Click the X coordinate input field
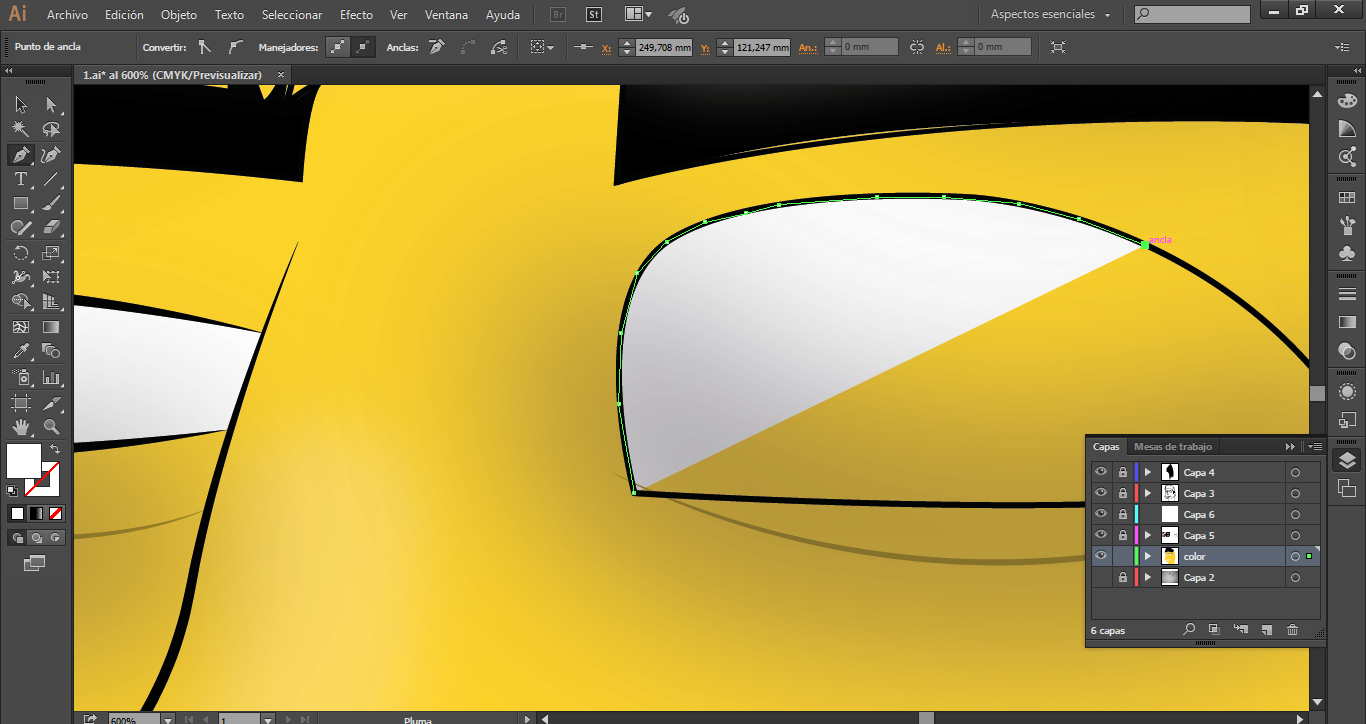The height and width of the screenshot is (724, 1366). [664, 47]
